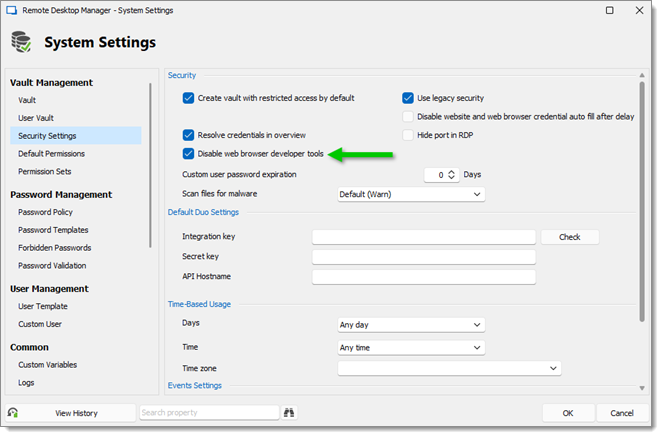Image resolution: width=662 pixels, height=437 pixels.
Task: Click the Check button
Action: point(570,237)
